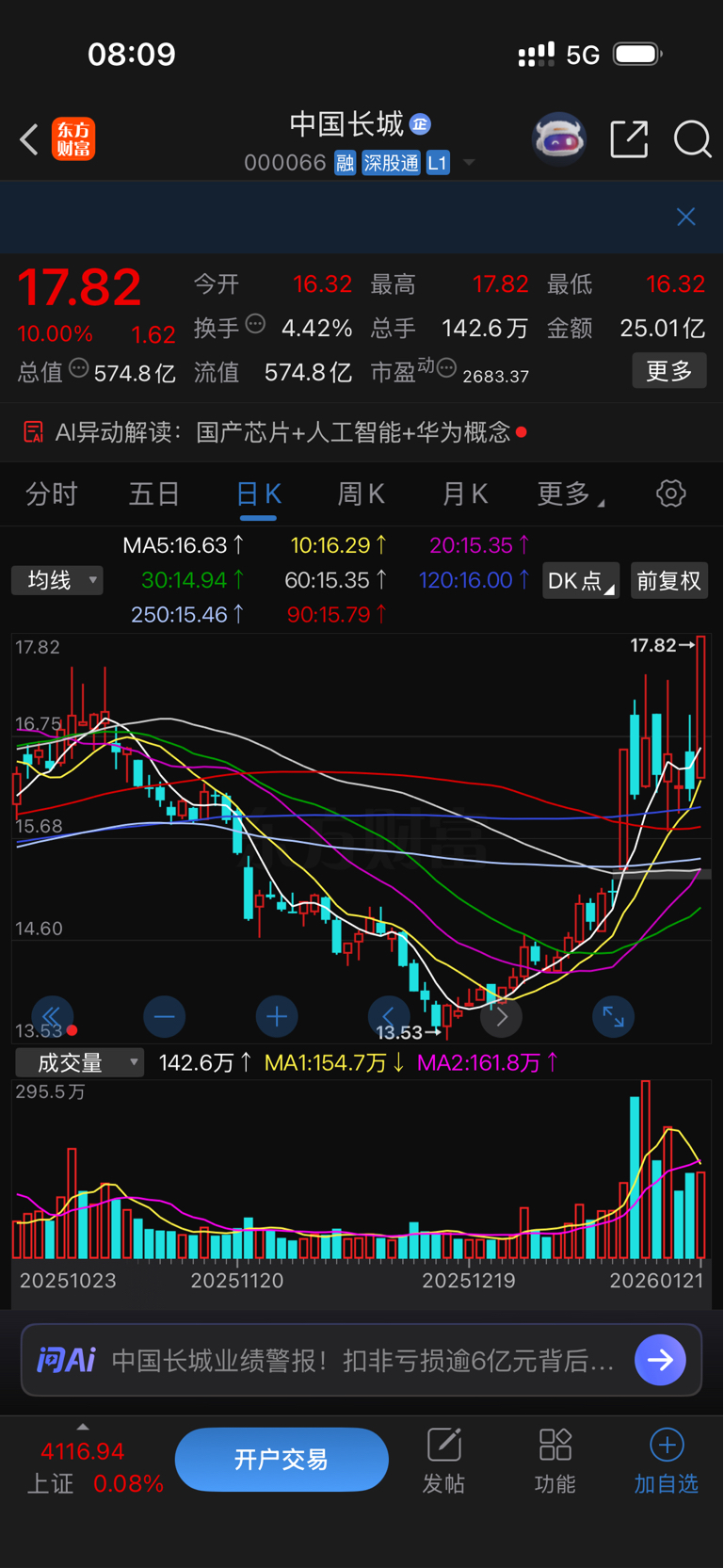
Task: Select the 日K tab
Action: [258, 494]
